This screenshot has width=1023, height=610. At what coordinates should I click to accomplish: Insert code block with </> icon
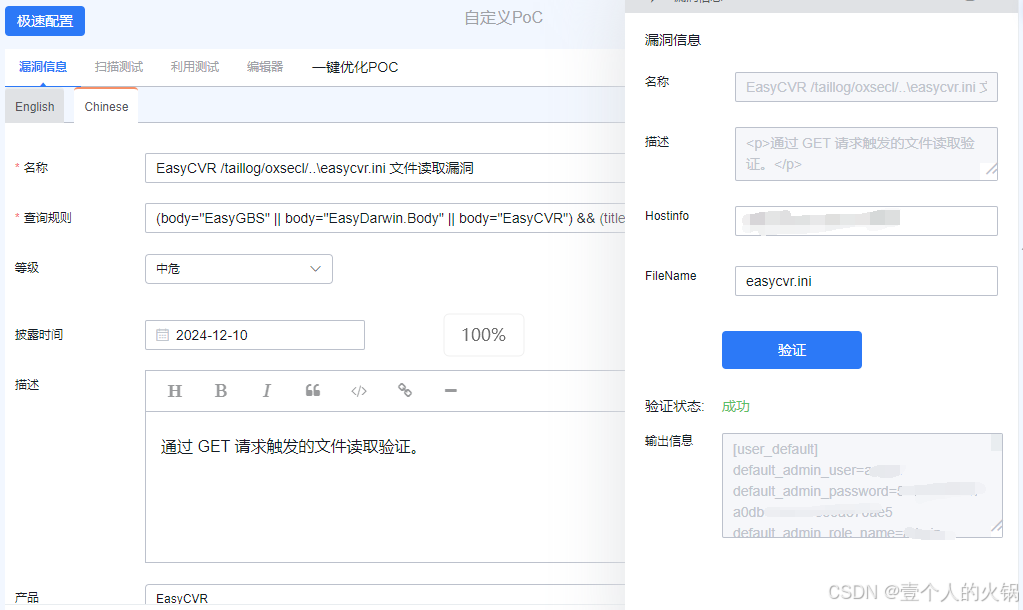[x=359, y=391]
